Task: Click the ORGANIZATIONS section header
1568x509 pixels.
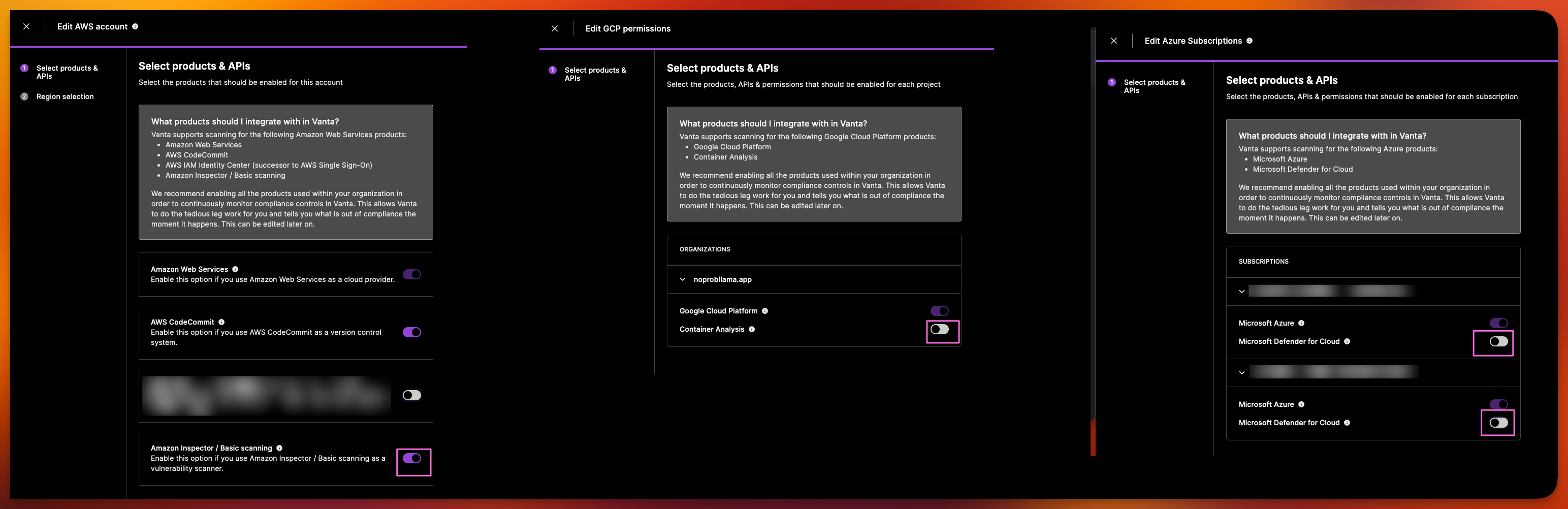Action: [705, 249]
